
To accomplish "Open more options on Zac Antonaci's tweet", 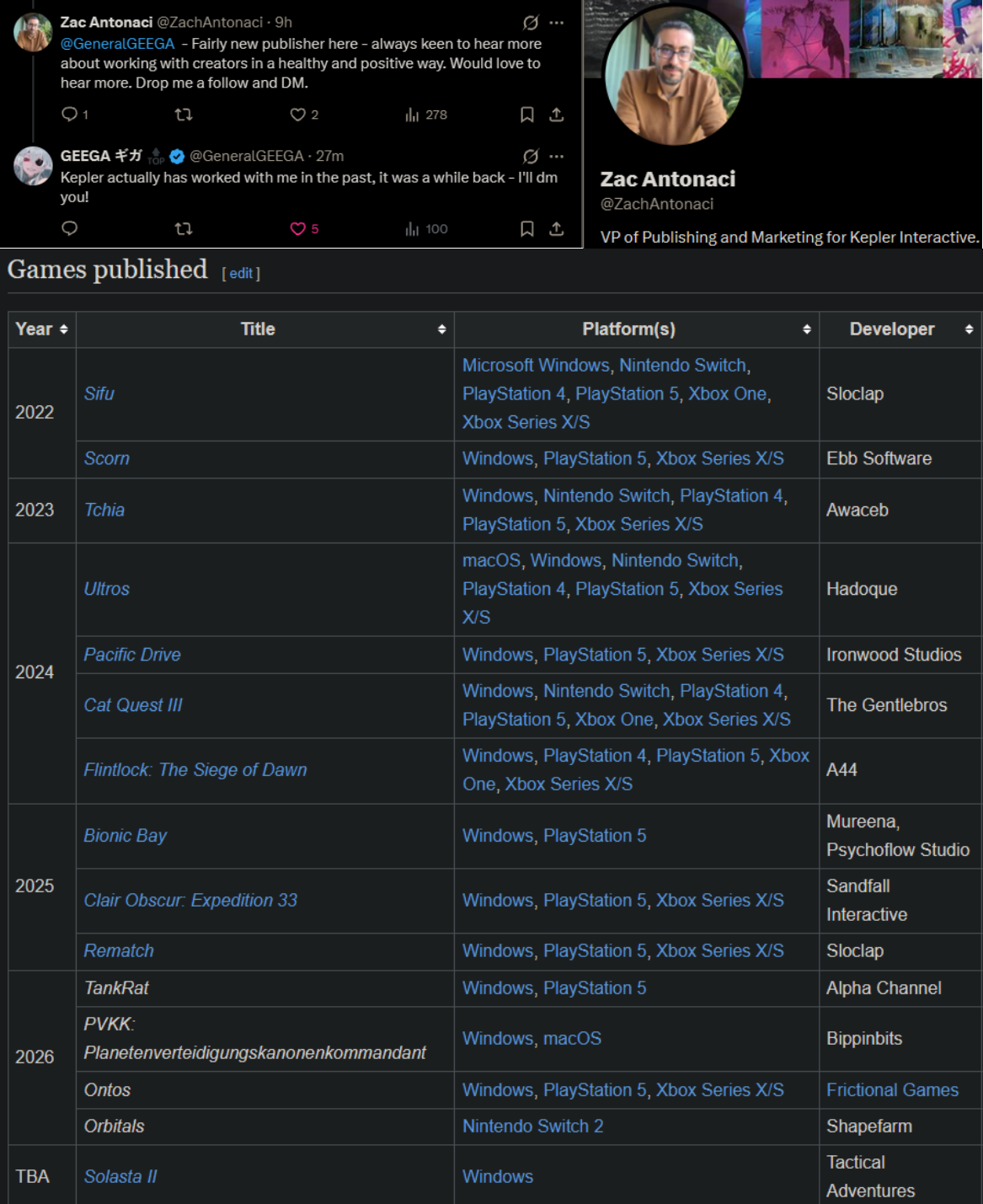I will point(556,23).
